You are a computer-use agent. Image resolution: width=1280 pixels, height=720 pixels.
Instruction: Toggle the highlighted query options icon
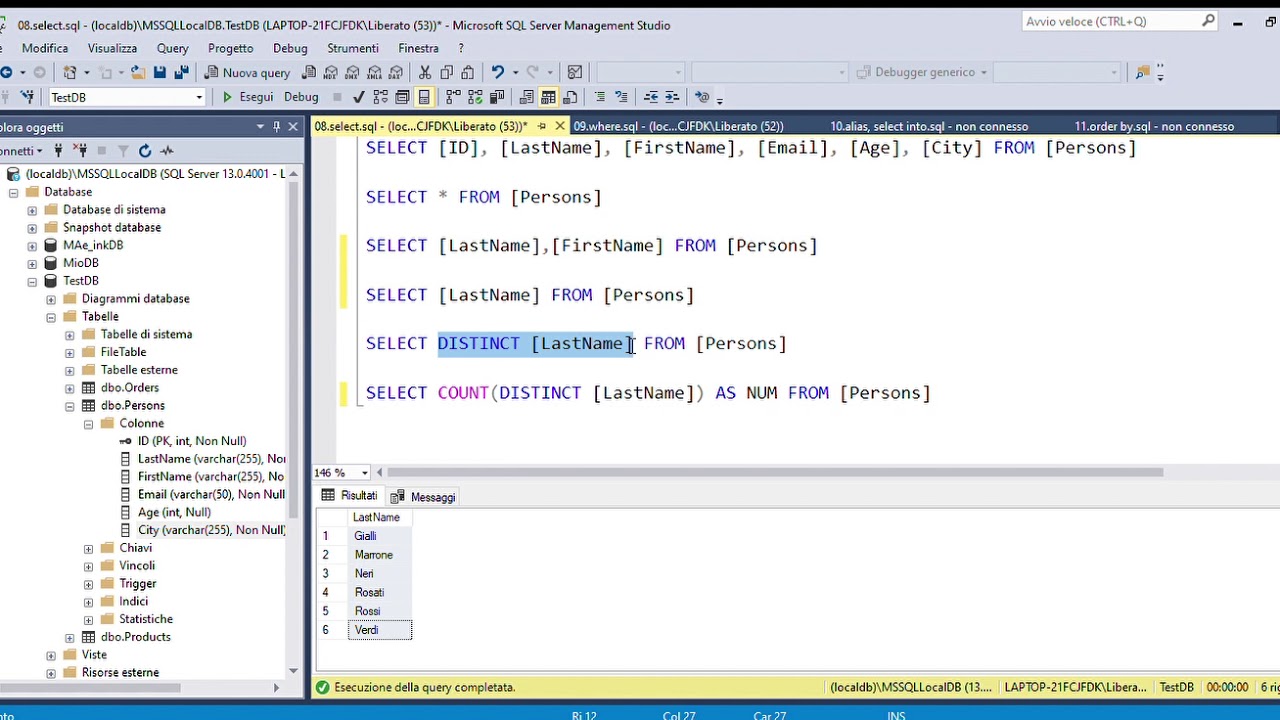(424, 97)
